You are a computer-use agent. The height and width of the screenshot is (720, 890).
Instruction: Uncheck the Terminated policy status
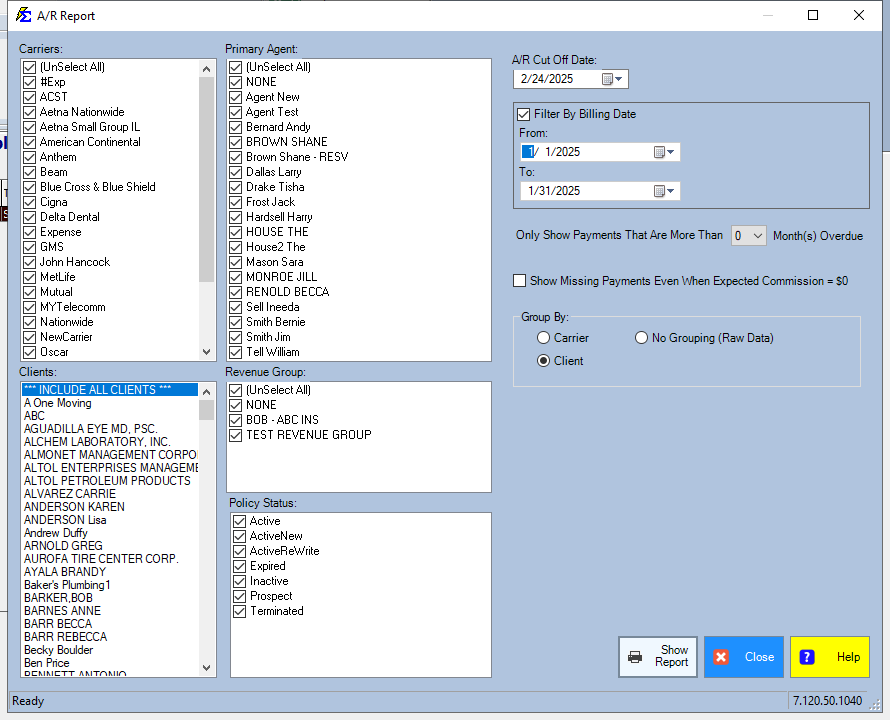point(239,611)
